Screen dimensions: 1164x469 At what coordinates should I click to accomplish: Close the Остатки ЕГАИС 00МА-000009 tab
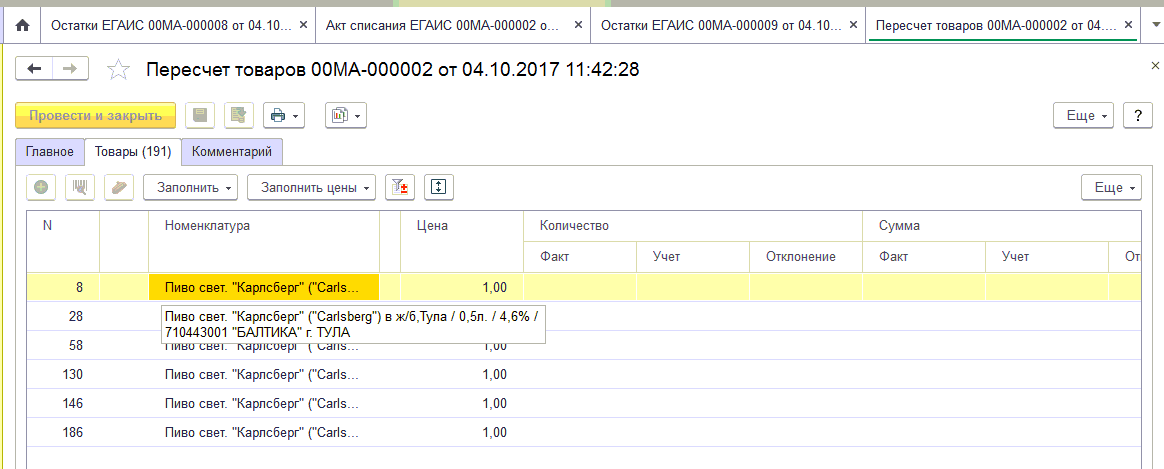[854, 24]
